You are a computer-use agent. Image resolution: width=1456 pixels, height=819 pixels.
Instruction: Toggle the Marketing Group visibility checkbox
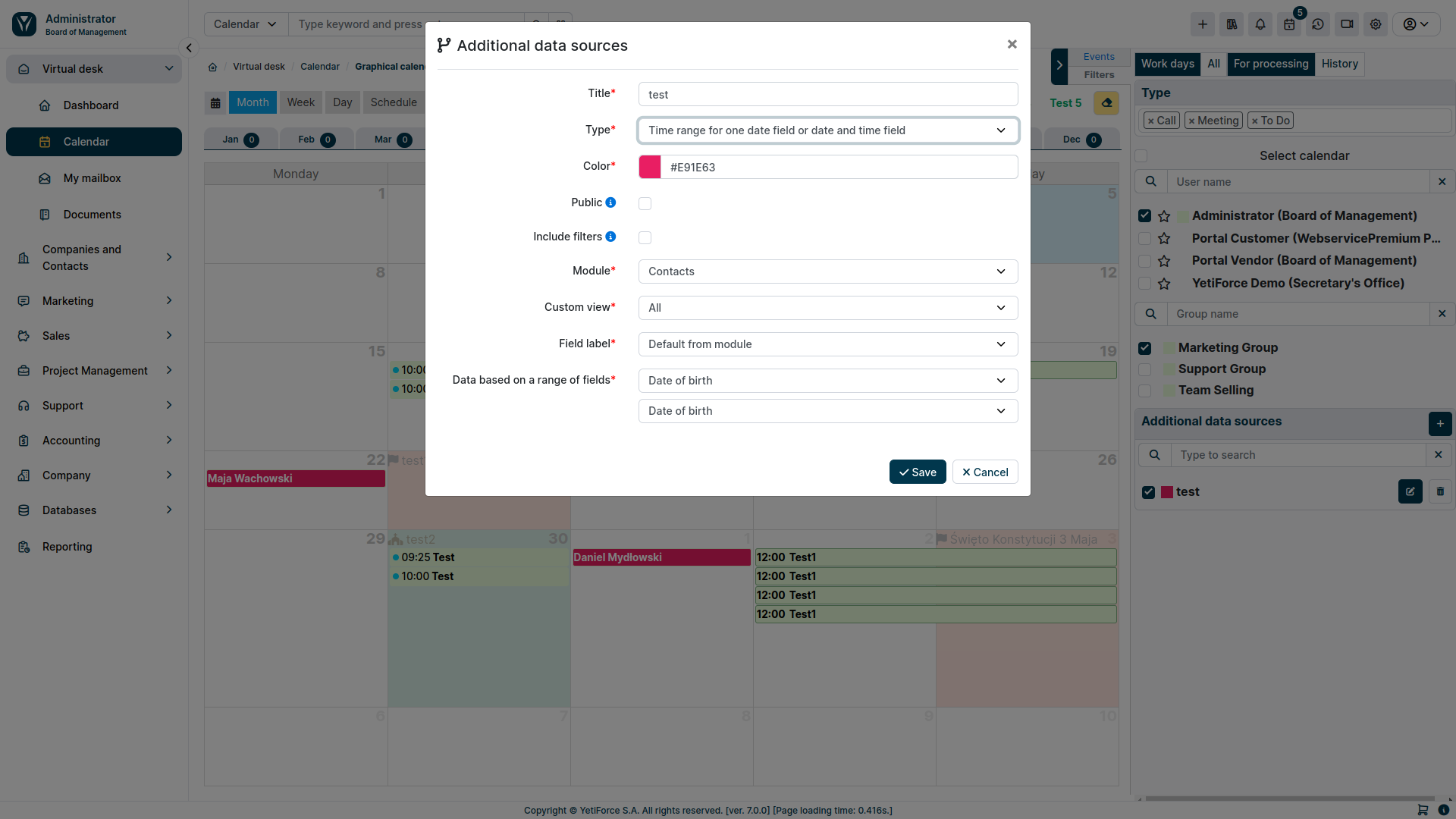[x=1145, y=347]
